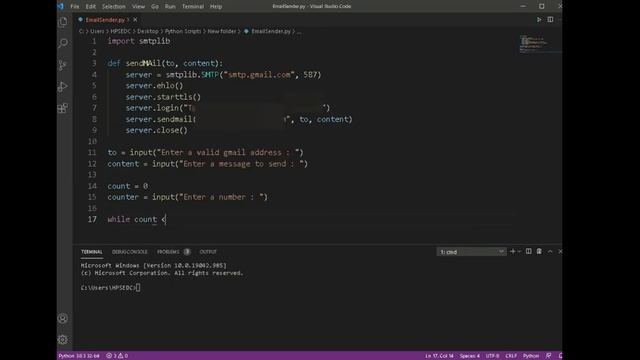Split the editor to the right
The height and width of the screenshot is (360, 640).
tap(550, 20)
